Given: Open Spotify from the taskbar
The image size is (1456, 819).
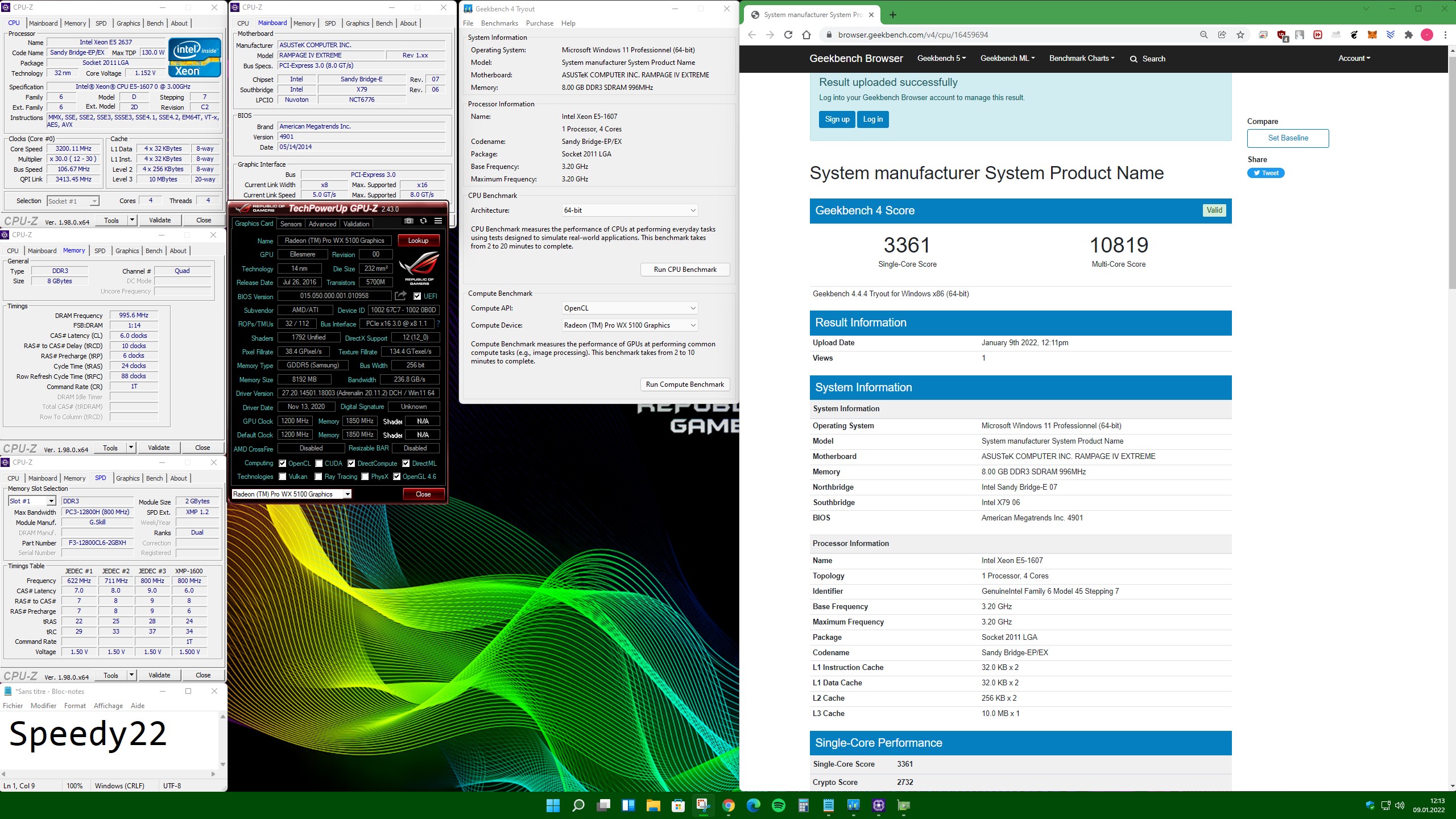Looking at the screenshot, I should click(x=778, y=805).
